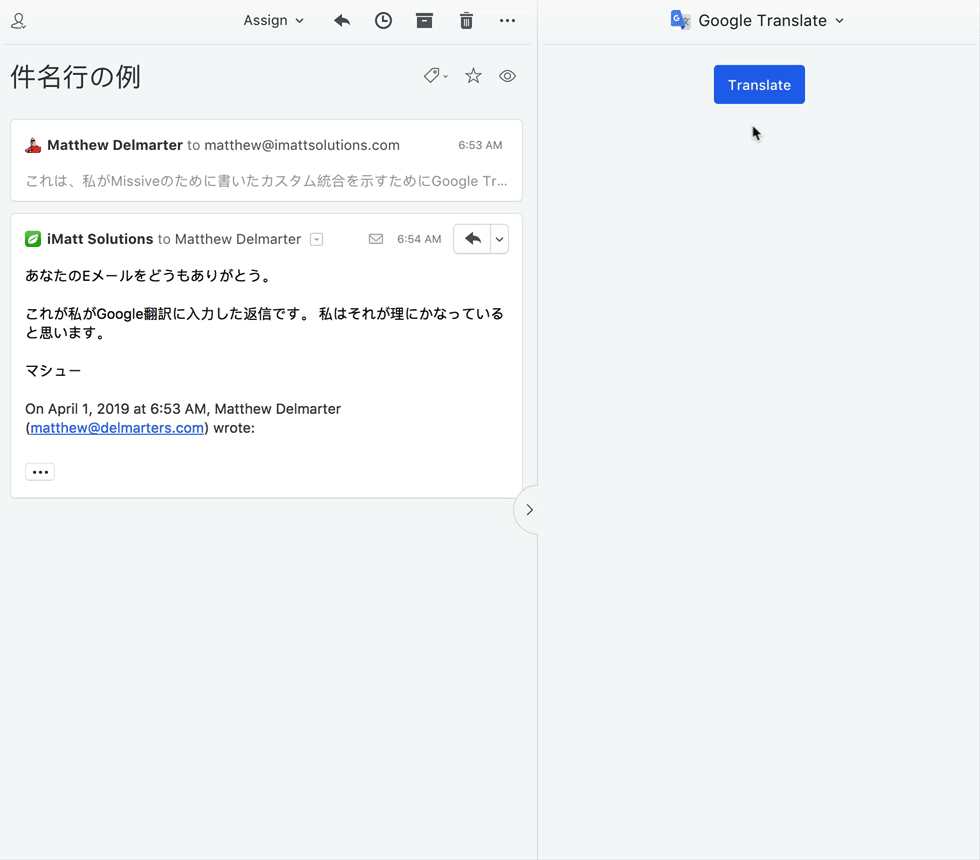Click Matthew Delmarter's avatar in first message
This screenshot has height=860, width=980.
tap(33, 146)
